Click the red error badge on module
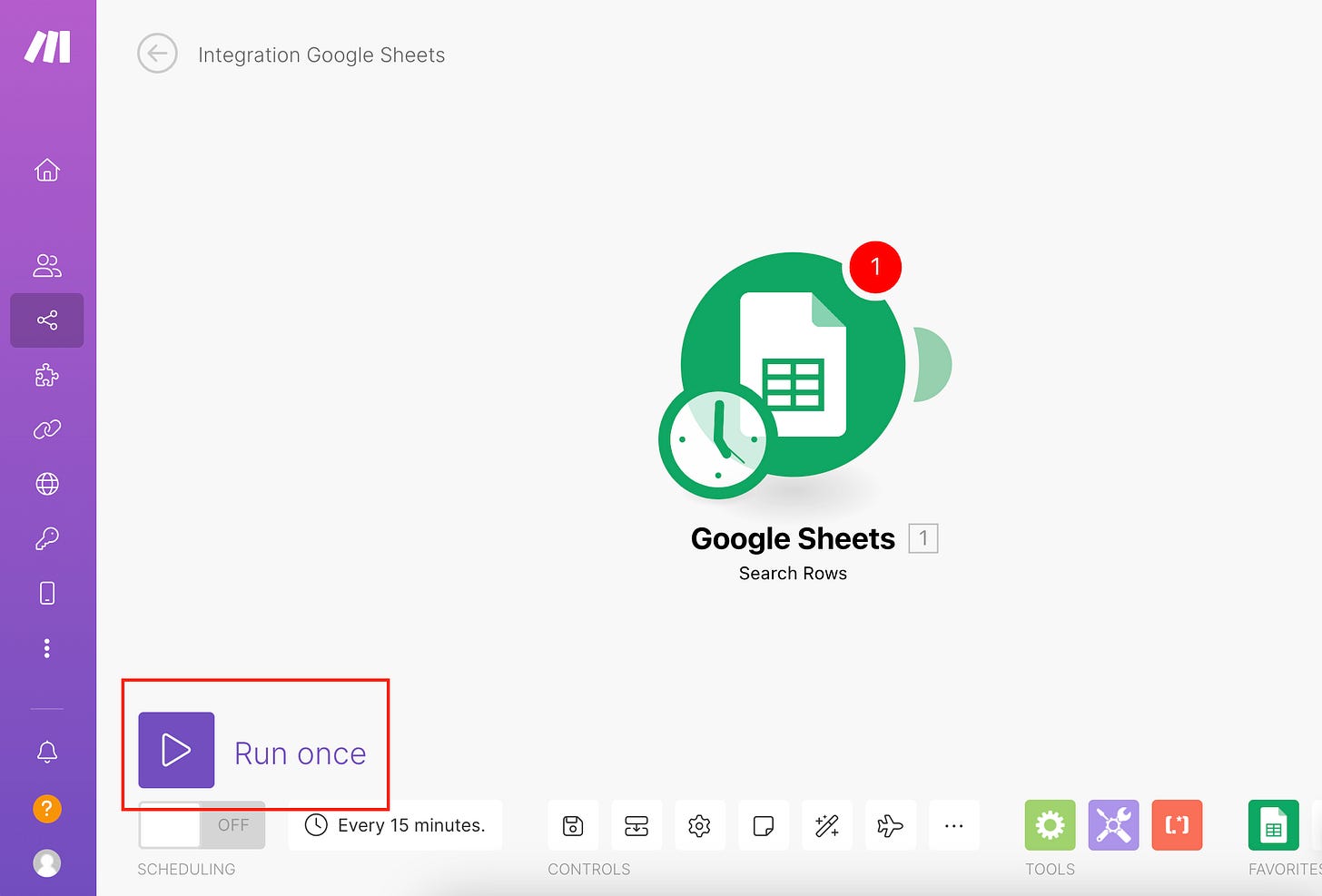Viewport: 1322px width, 896px height. (875, 267)
